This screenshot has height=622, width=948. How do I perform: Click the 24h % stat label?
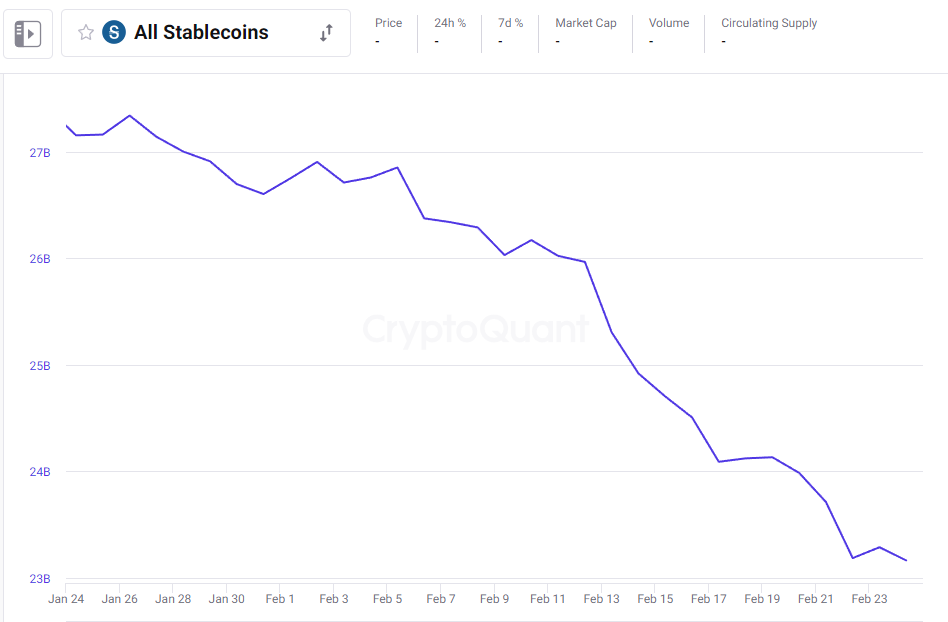(450, 23)
